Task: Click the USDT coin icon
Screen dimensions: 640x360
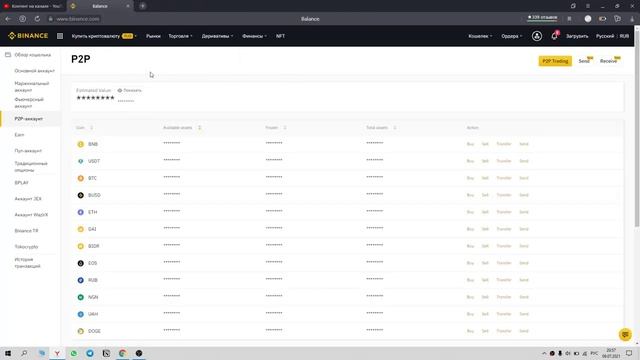Action: tap(80, 161)
